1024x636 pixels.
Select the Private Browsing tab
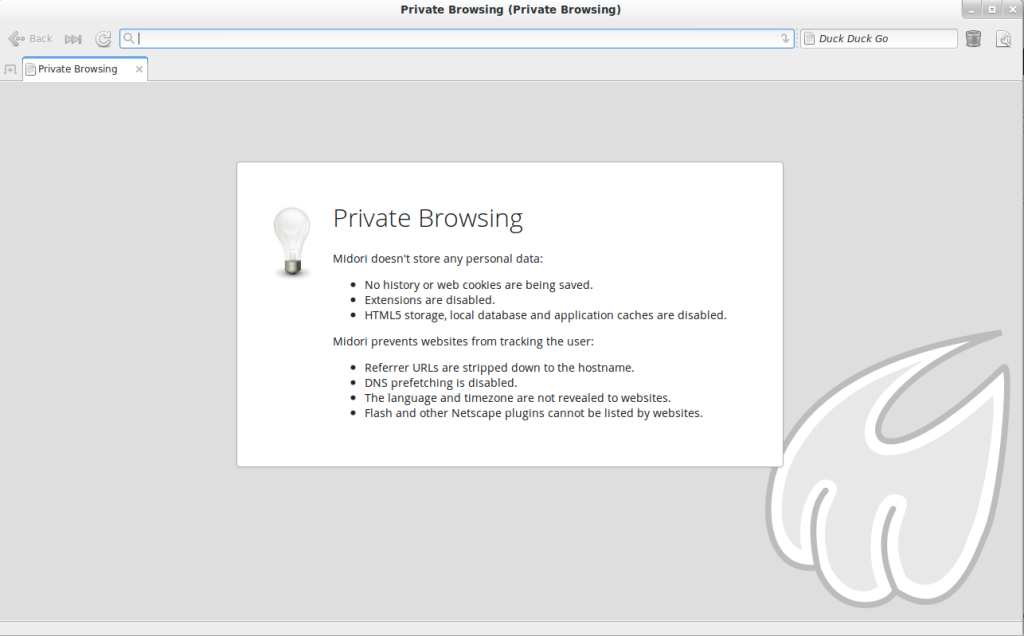[x=85, y=69]
